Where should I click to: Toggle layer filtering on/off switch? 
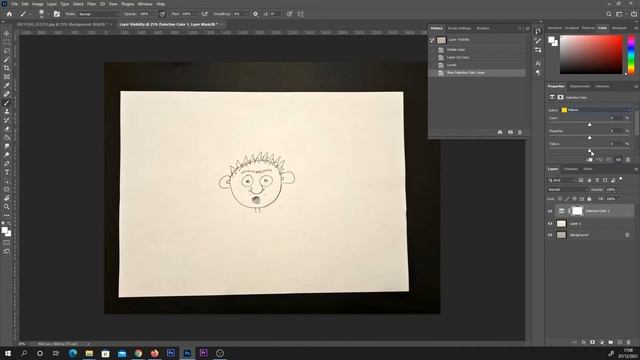621,179
